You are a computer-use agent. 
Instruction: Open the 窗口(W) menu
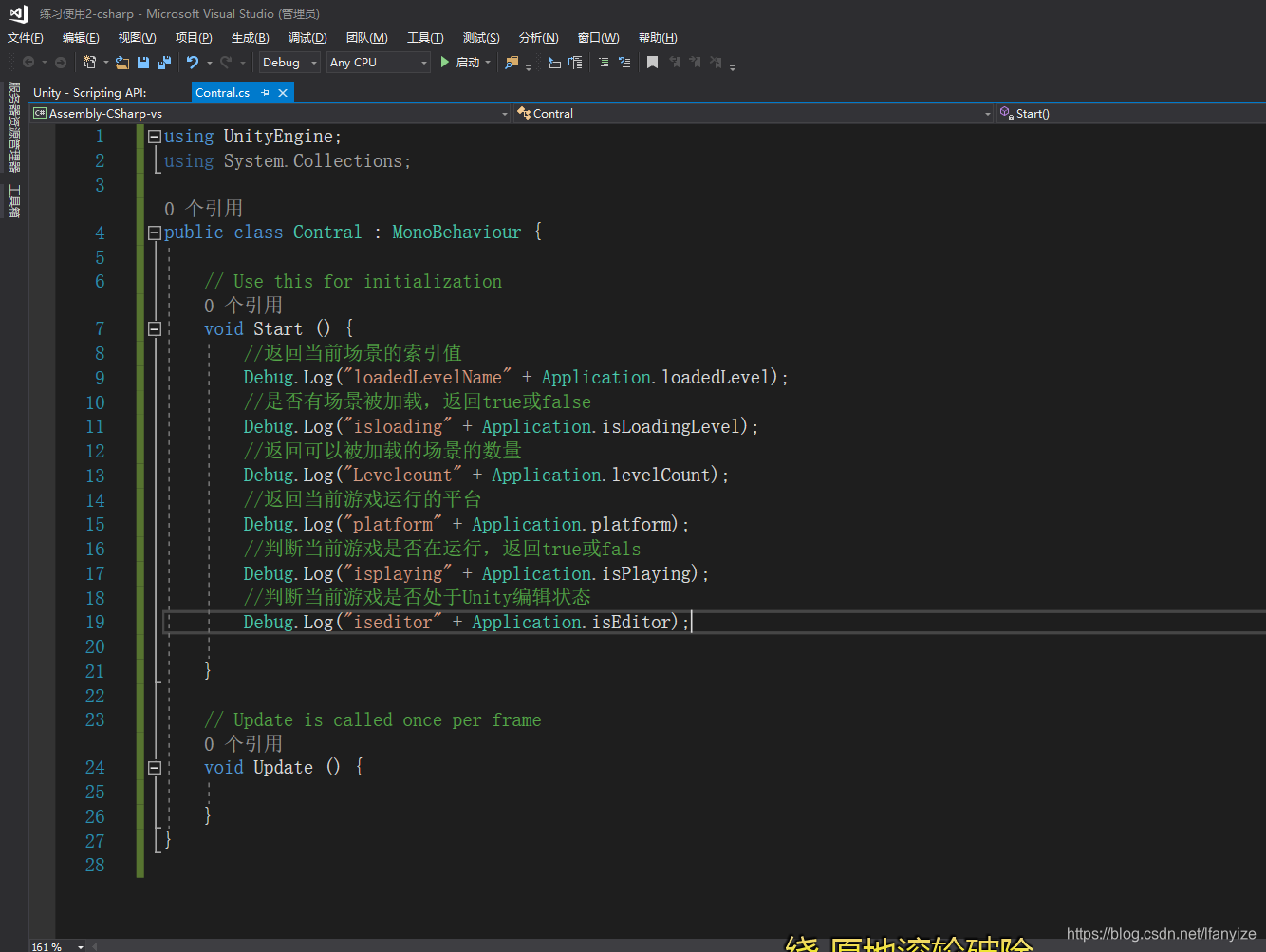[599, 38]
